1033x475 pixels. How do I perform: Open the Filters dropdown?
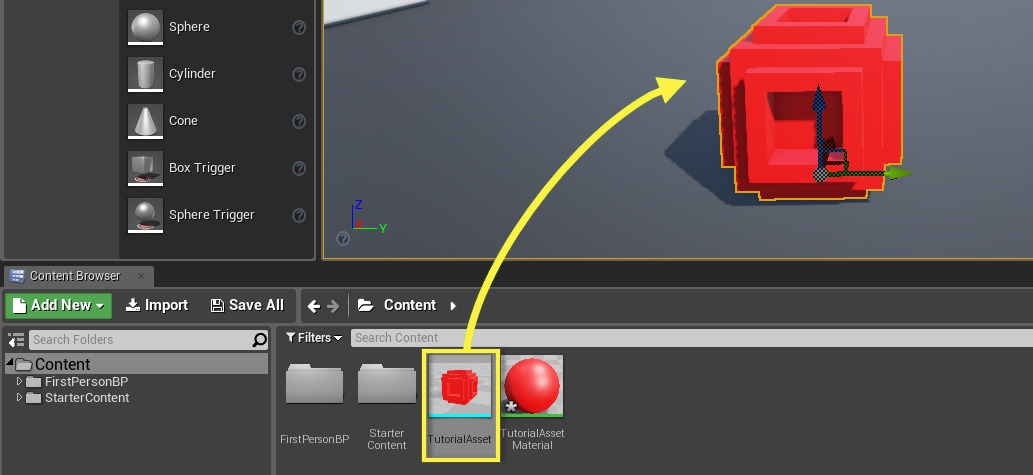314,338
